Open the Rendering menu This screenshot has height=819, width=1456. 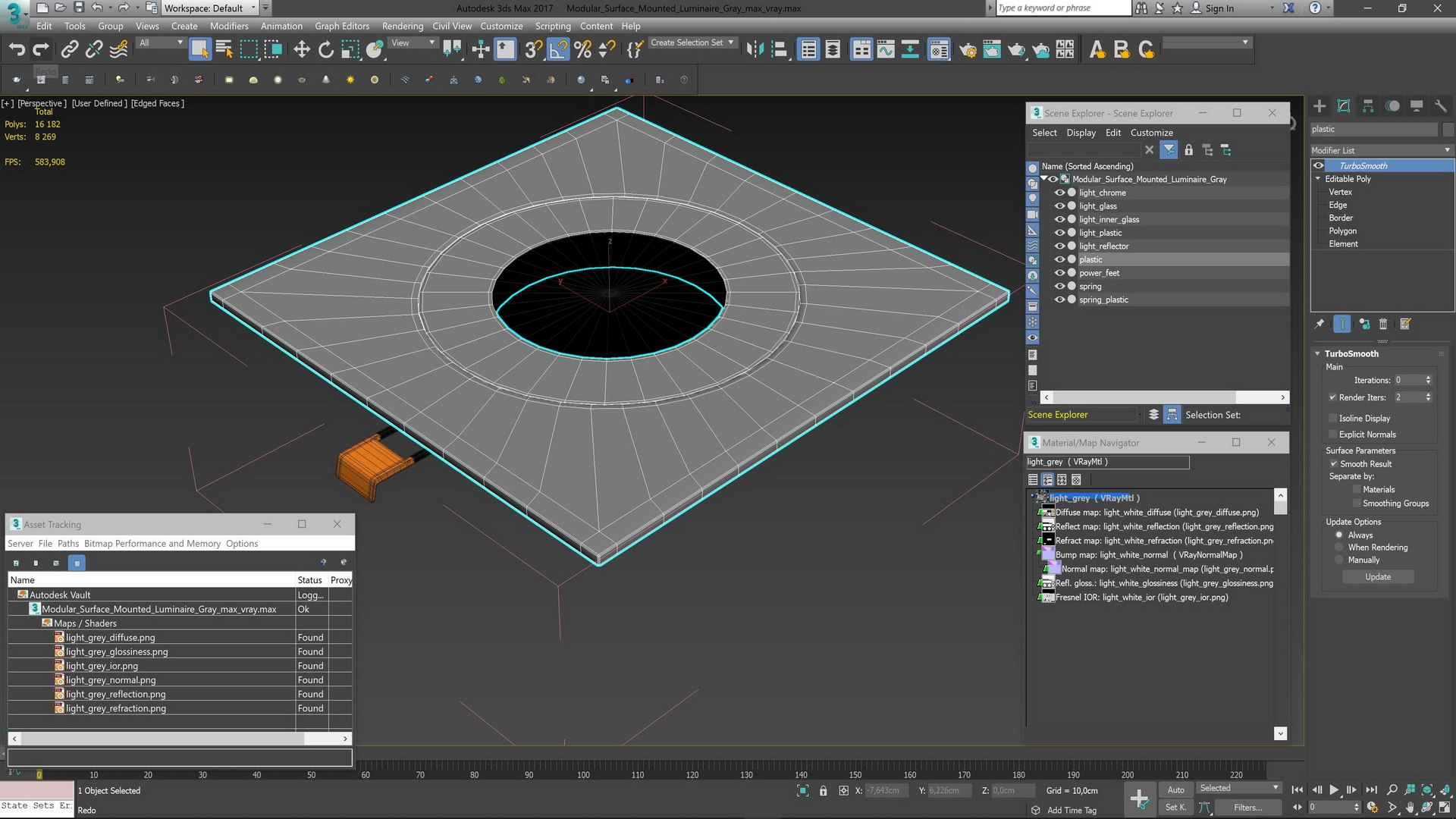[x=402, y=26]
